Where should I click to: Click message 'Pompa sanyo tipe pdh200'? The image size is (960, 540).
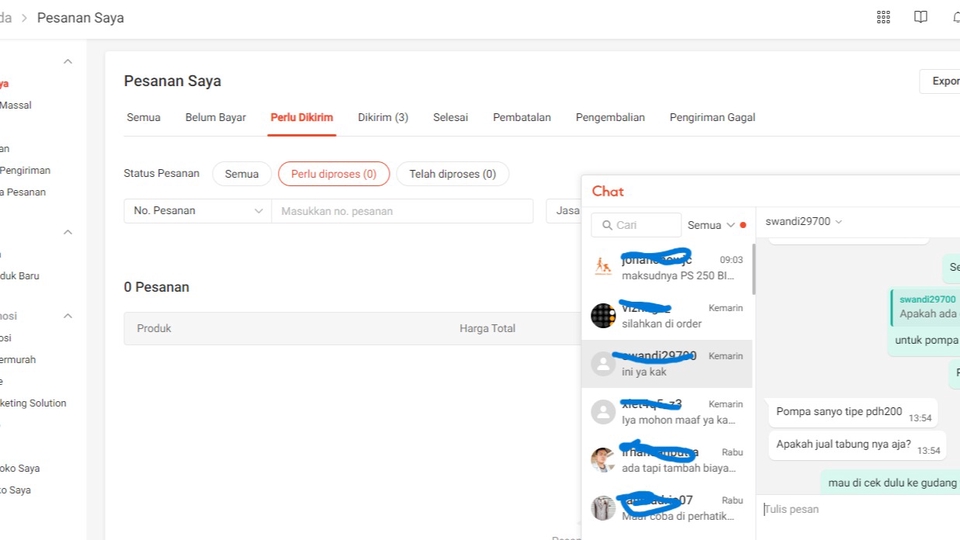(x=853, y=413)
